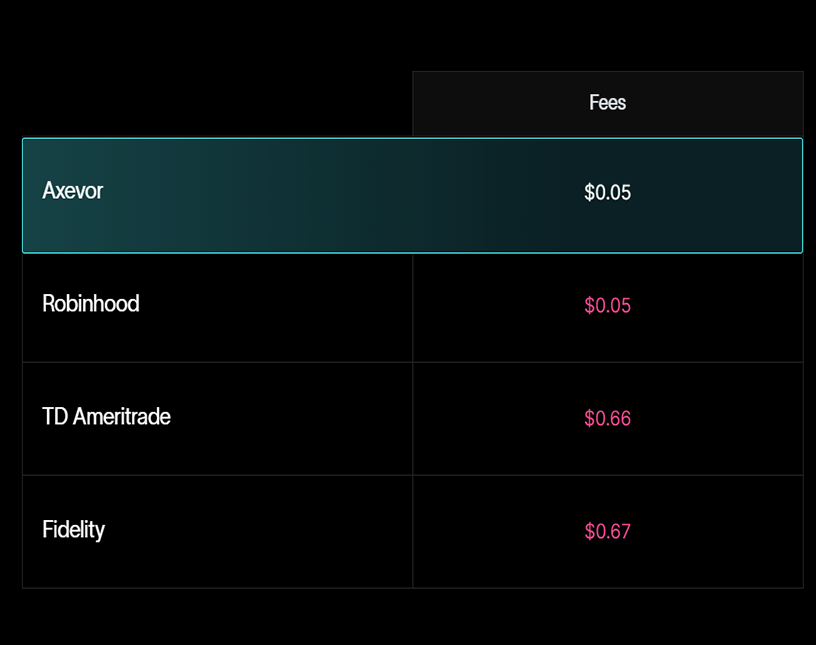The image size is (816, 645).
Task: Select Fidelity's $0.67 fee value
Action: (607, 531)
